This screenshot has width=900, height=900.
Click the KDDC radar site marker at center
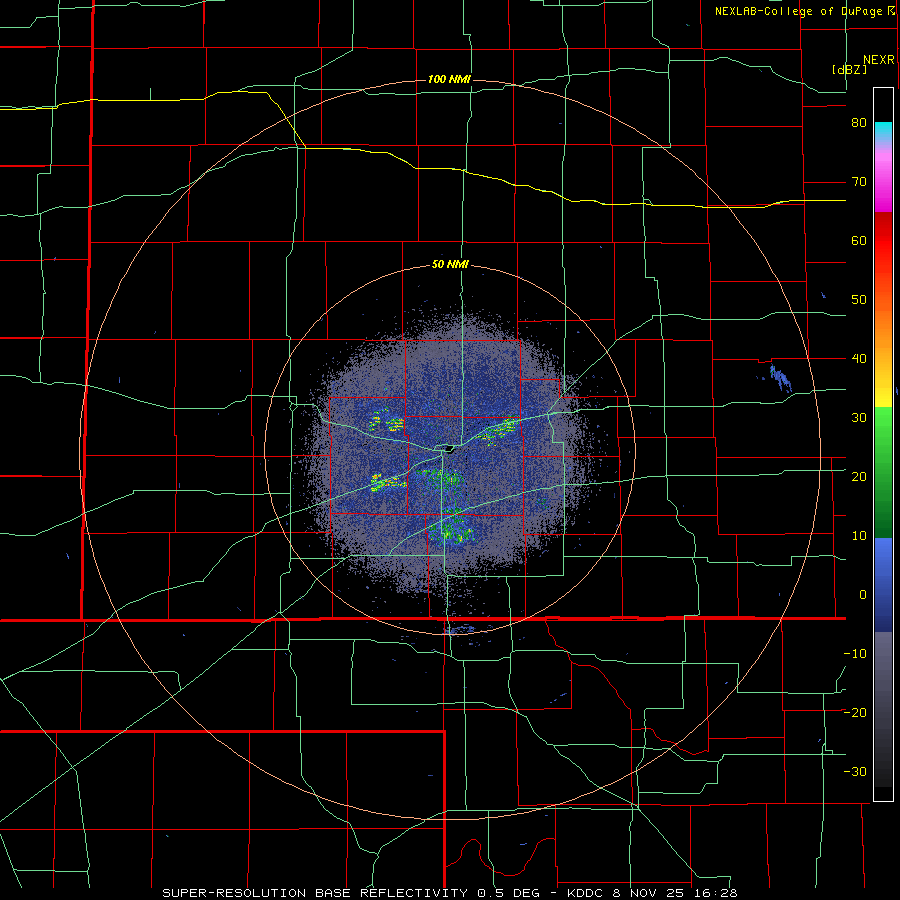tap(448, 448)
